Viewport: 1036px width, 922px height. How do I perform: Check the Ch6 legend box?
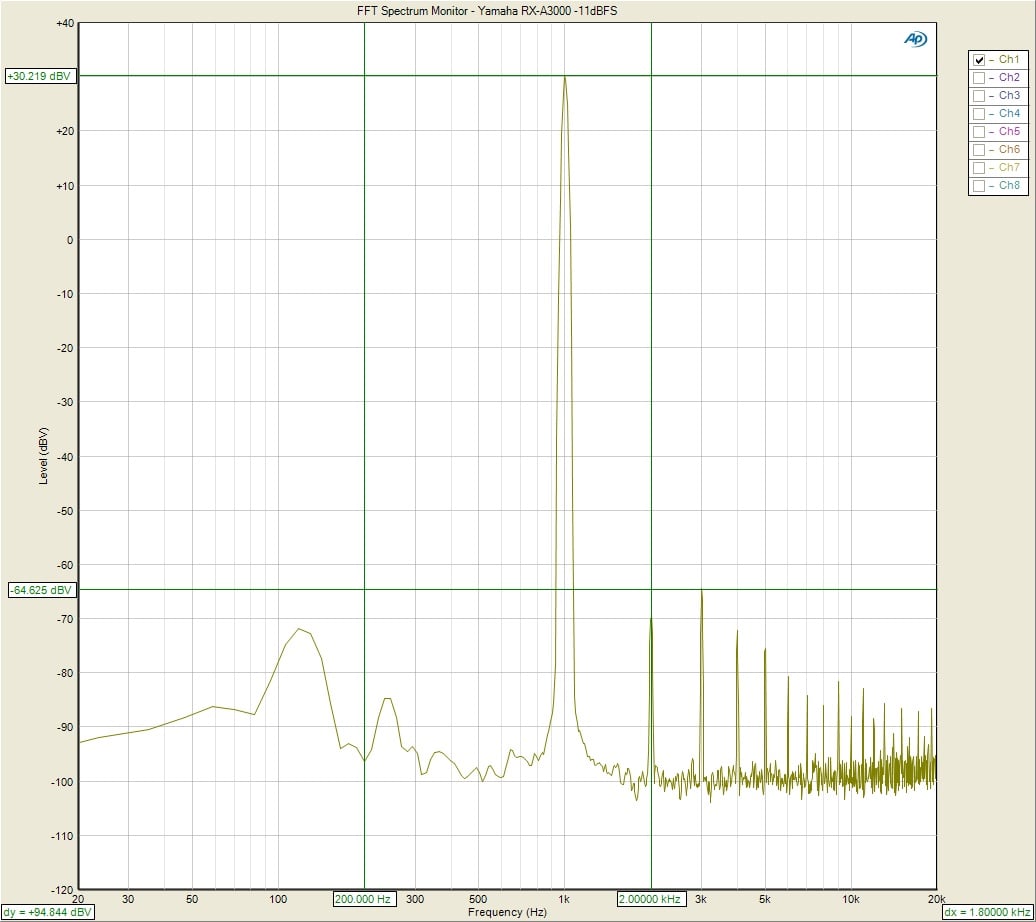pyautogui.click(x=979, y=150)
